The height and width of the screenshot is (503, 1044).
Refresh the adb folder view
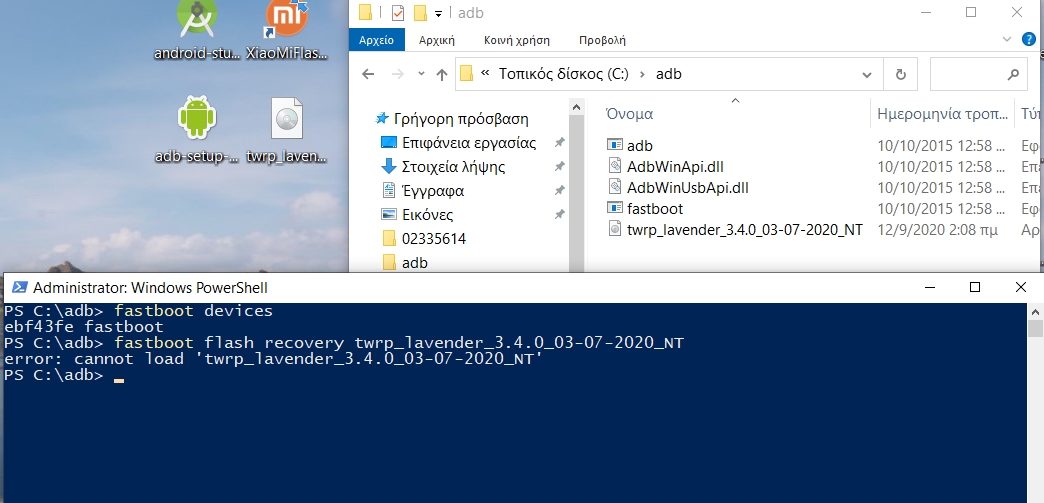pyautogui.click(x=901, y=74)
